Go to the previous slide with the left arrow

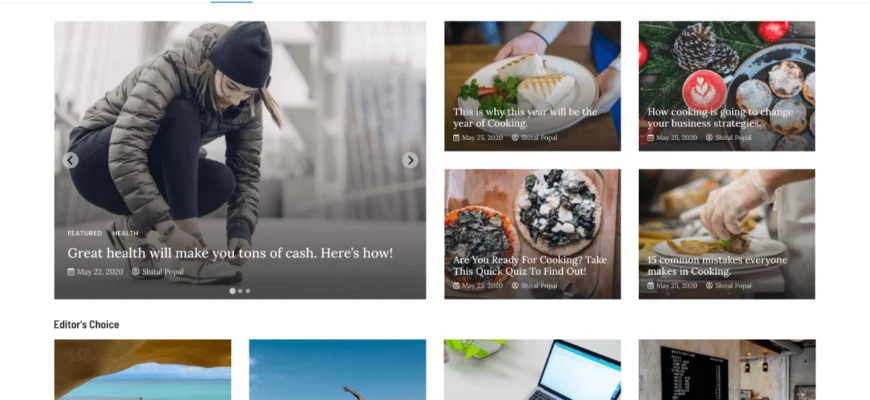click(x=70, y=160)
